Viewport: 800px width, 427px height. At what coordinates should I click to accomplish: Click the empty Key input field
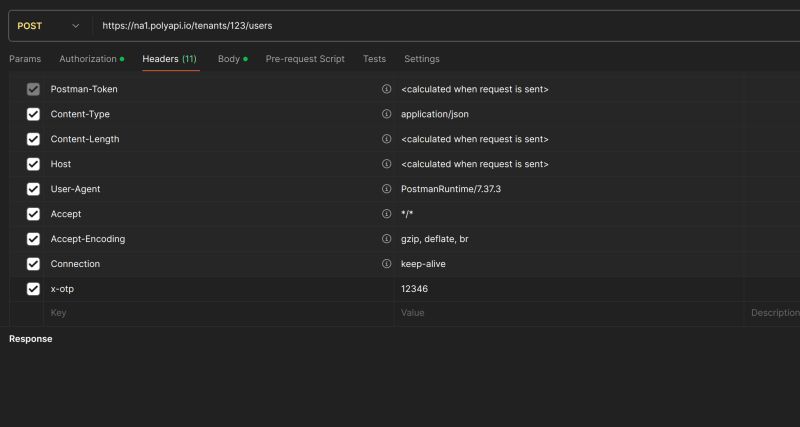coord(219,313)
